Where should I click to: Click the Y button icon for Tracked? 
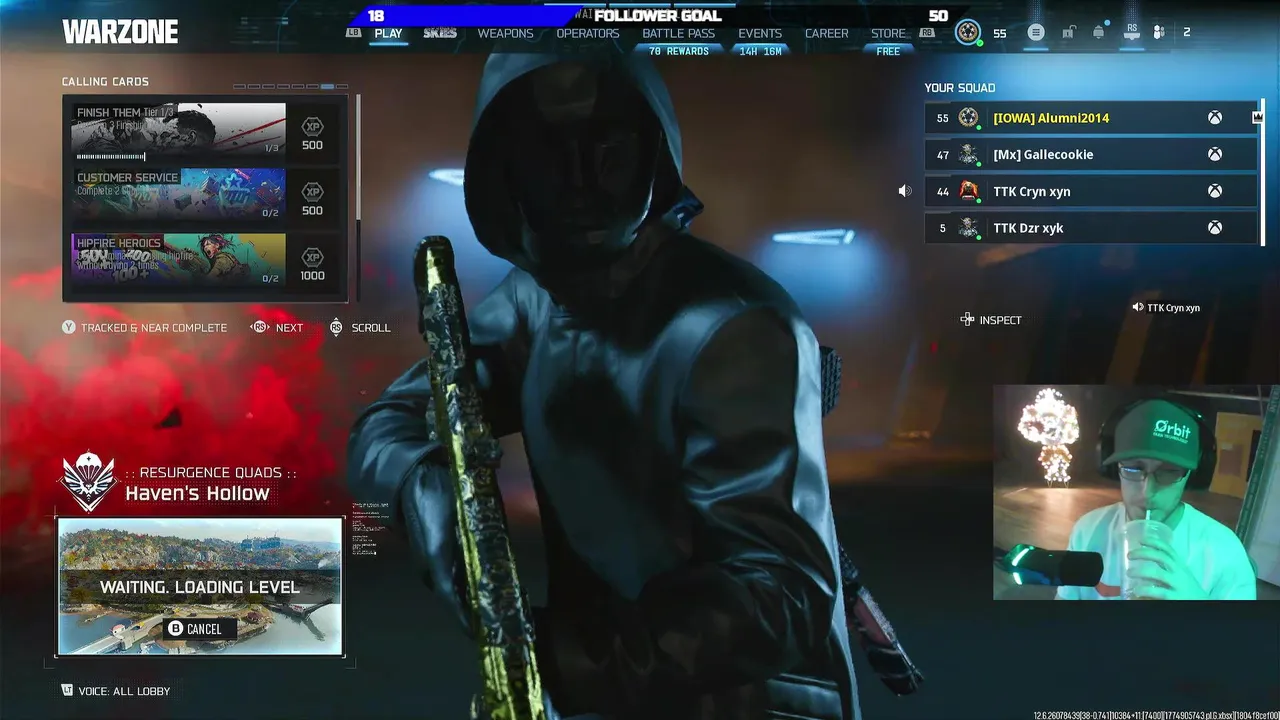pyautogui.click(x=69, y=327)
